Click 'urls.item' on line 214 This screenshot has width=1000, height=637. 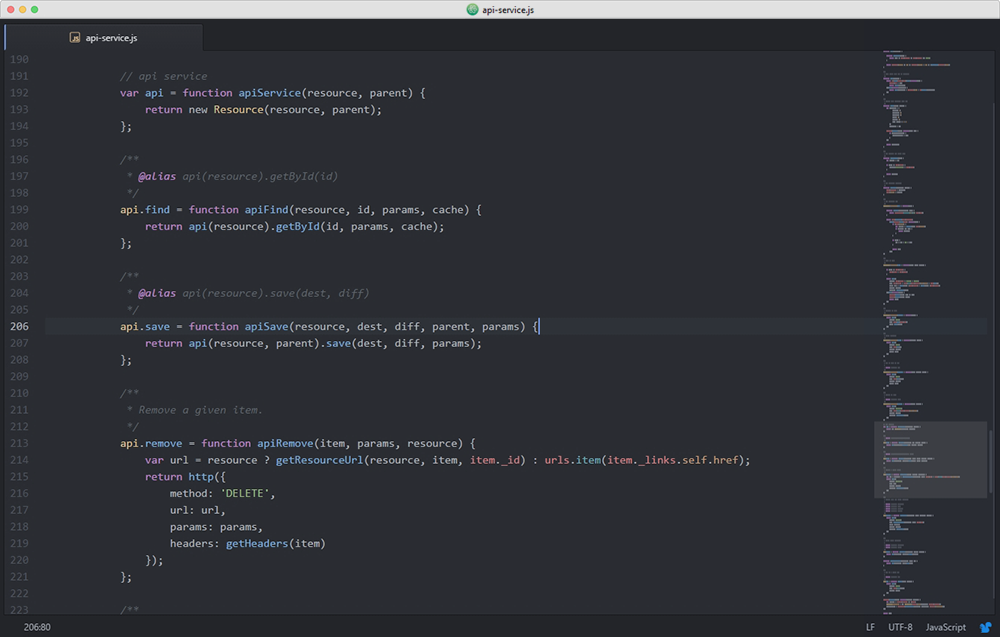[x=573, y=460]
